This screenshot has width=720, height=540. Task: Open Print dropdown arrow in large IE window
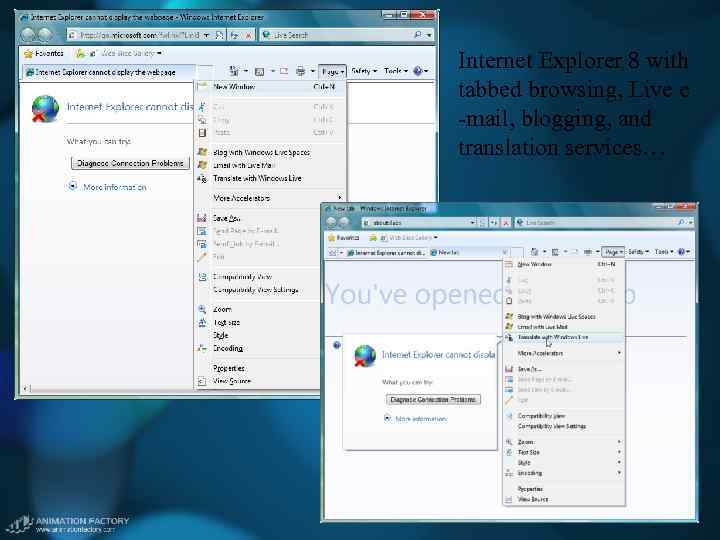coord(313,71)
